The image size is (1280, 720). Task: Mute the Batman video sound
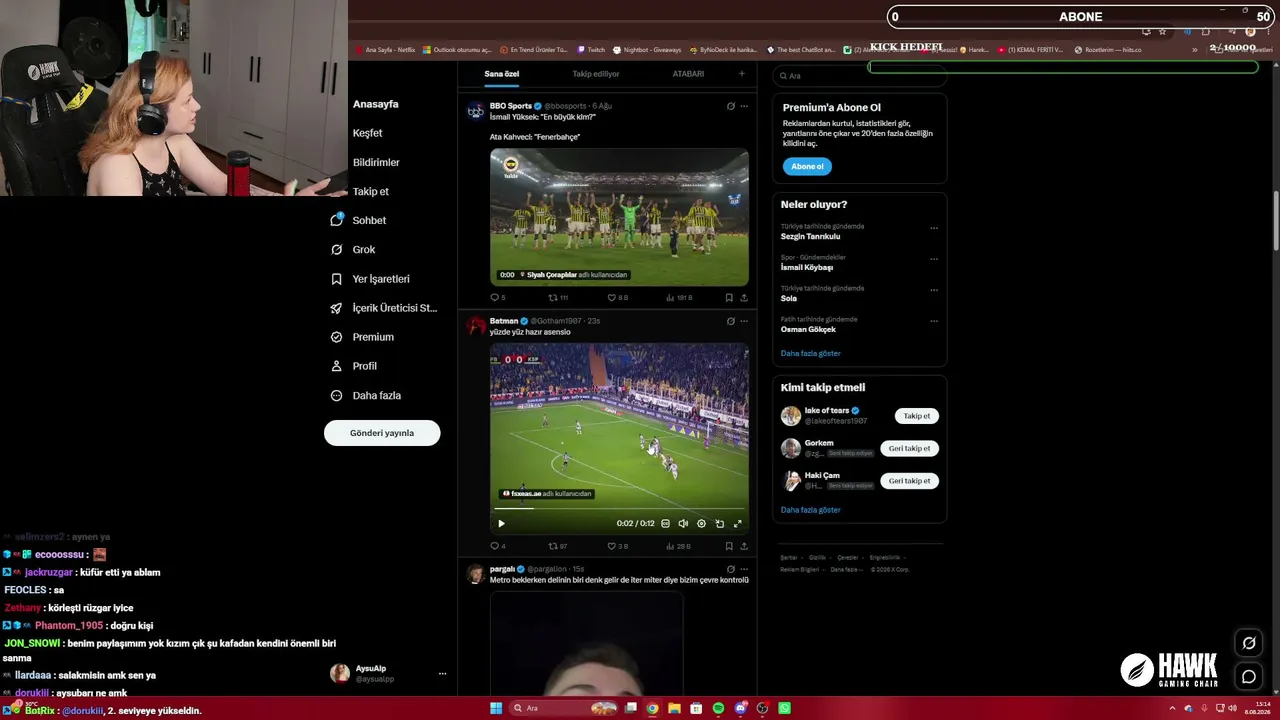(x=683, y=523)
